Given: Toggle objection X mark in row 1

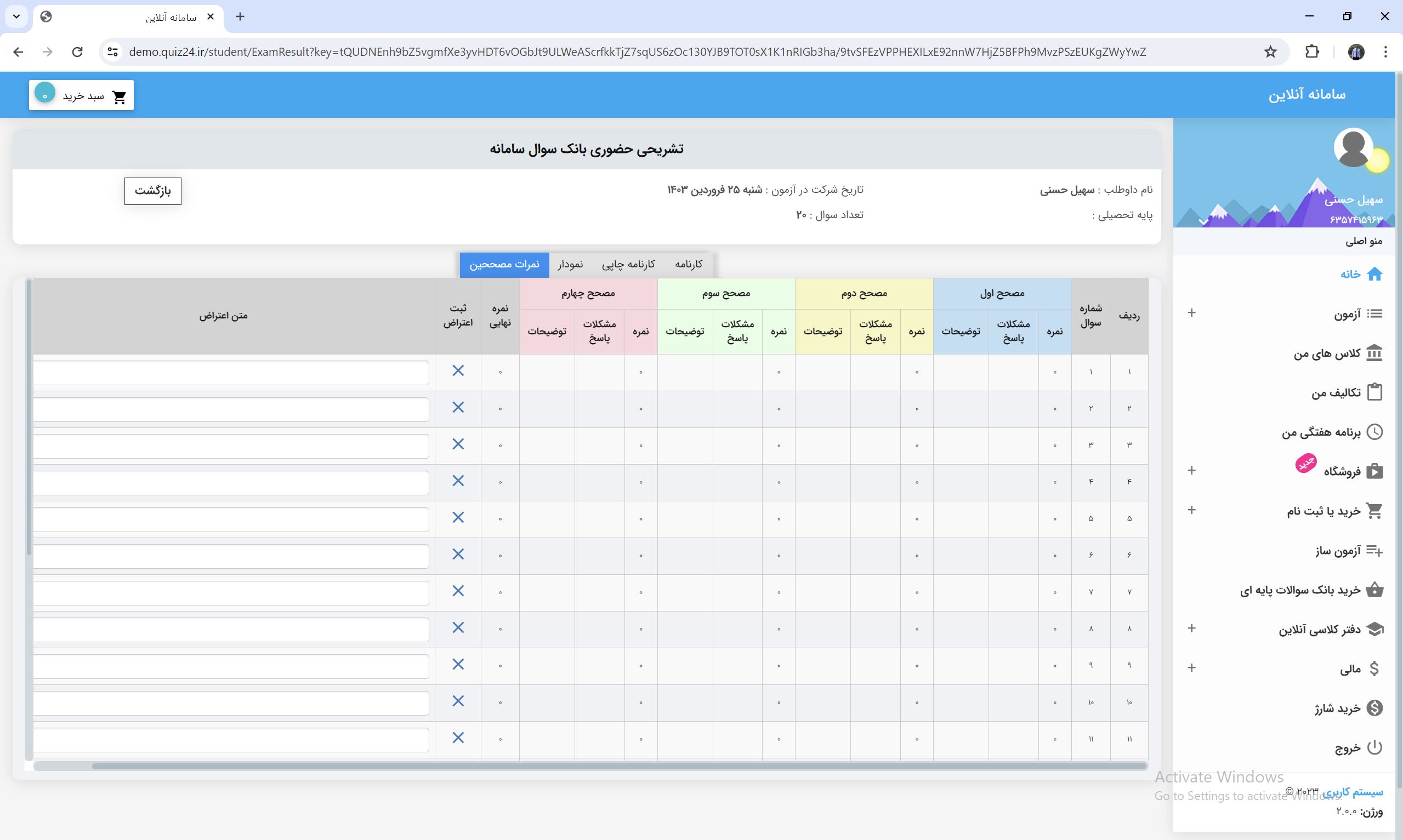Looking at the screenshot, I should point(458,371).
